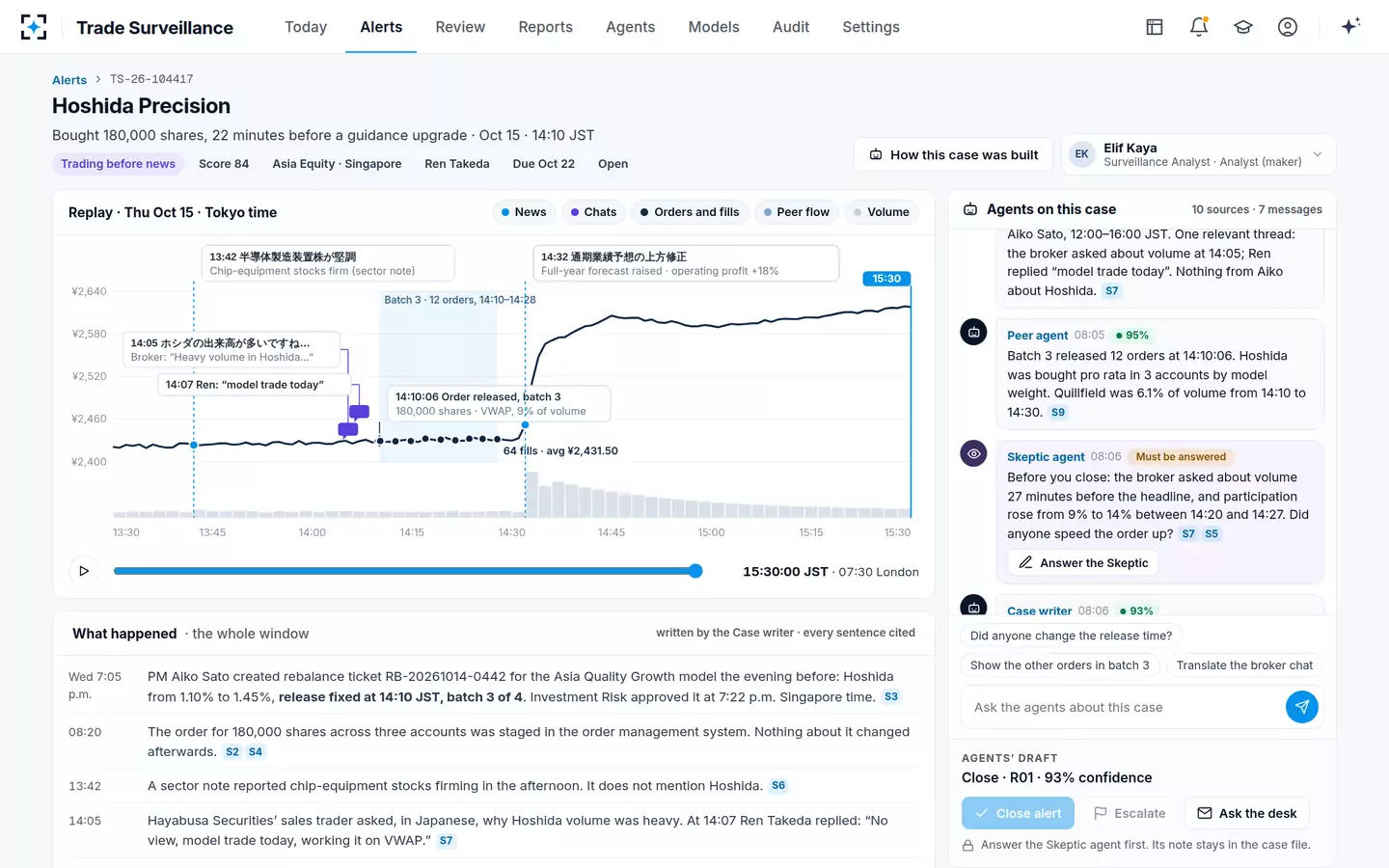Screen dimensions: 1389x868
Task: Click the 14:32 forecast news annotation
Action: click(686, 263)
